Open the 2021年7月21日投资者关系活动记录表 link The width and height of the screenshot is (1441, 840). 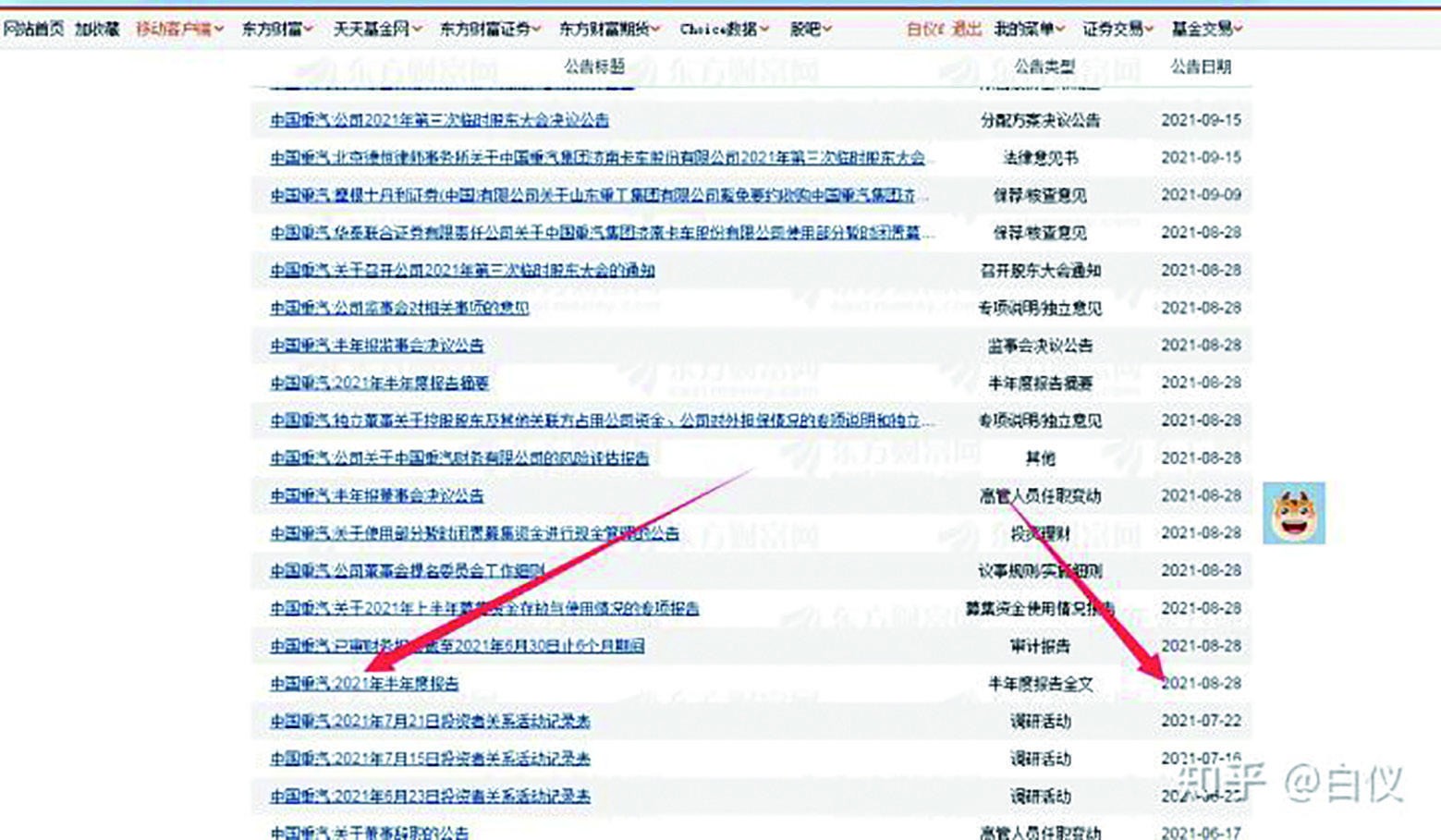[x=431, y=722]
